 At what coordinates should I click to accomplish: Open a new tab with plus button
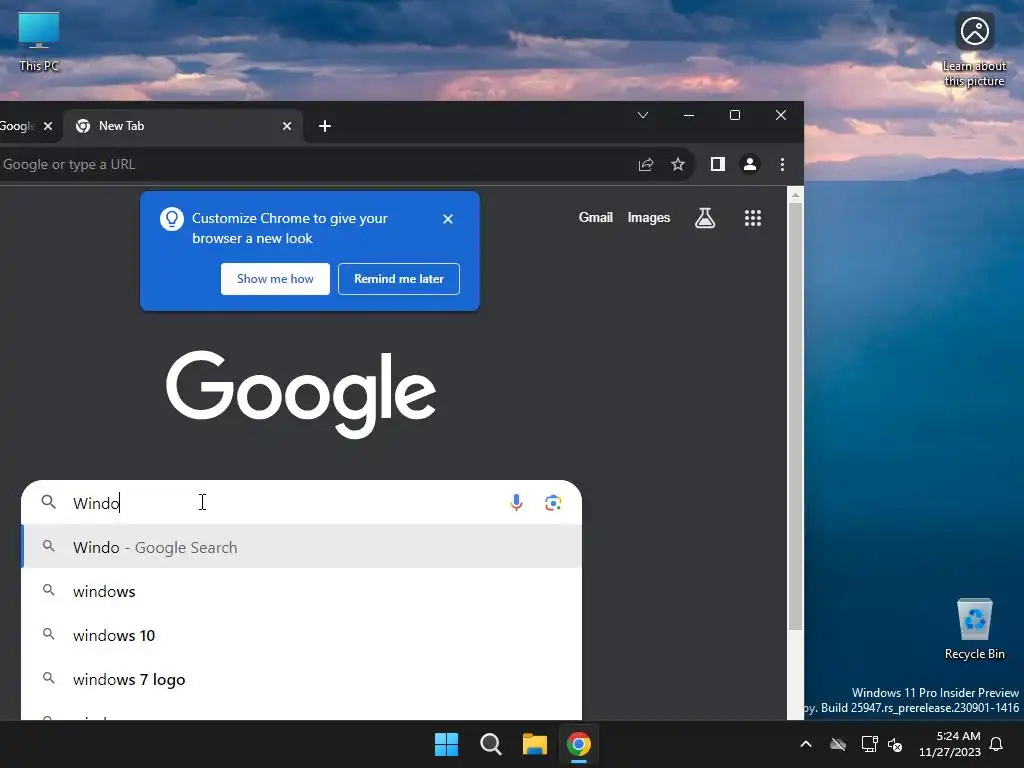[325, 126]
